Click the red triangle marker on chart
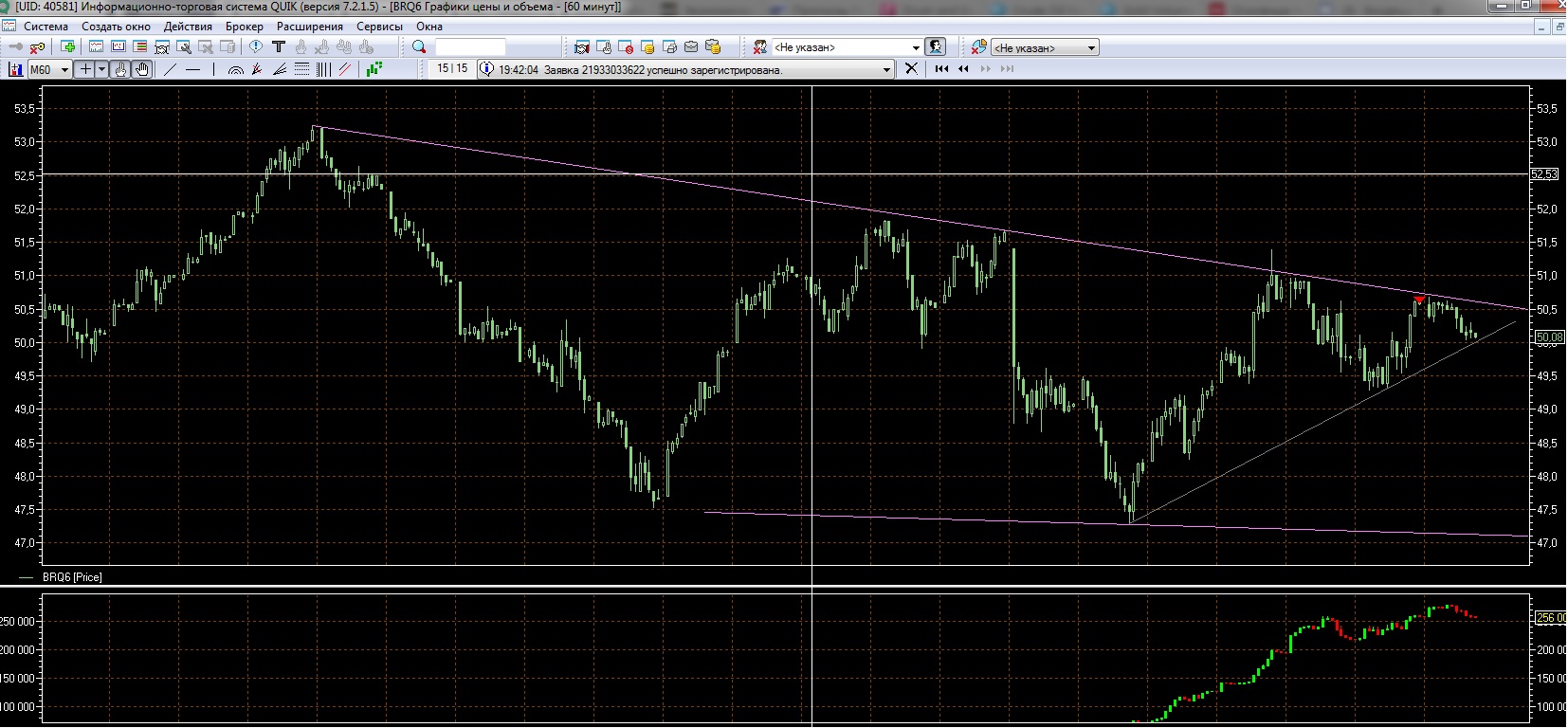 (x=1419, y=300)
